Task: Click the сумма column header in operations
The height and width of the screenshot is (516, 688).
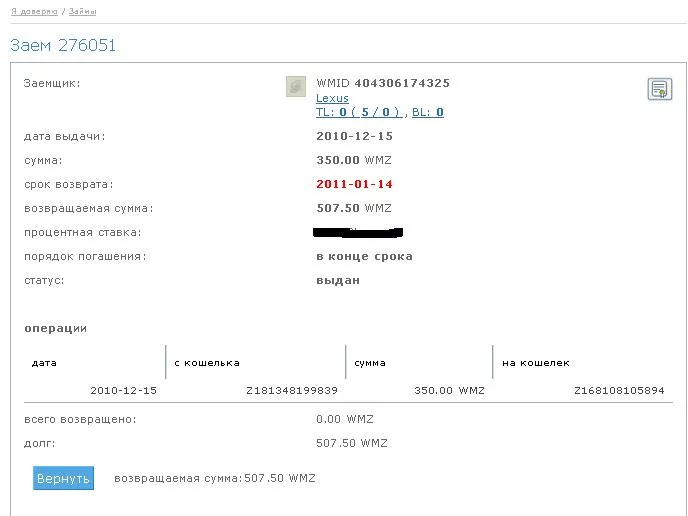Action: coord(370,363)
